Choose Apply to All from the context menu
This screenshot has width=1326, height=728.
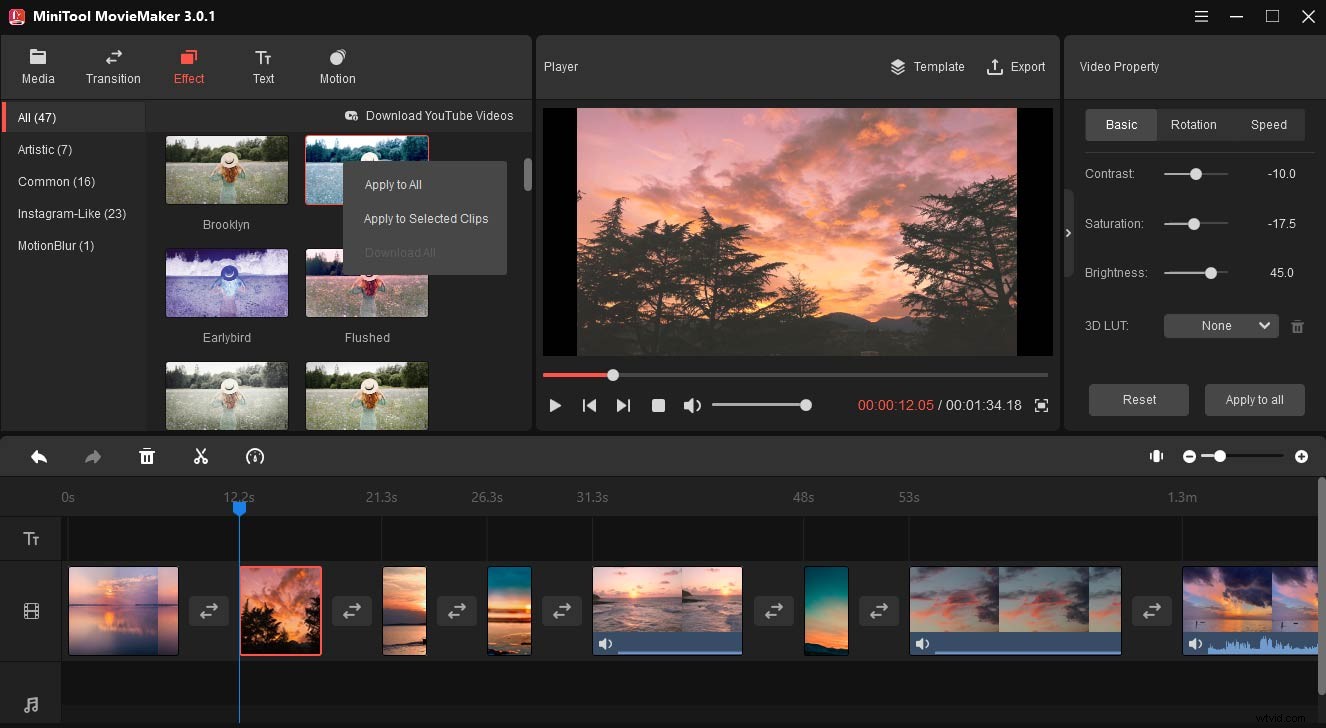click(392, 184)
